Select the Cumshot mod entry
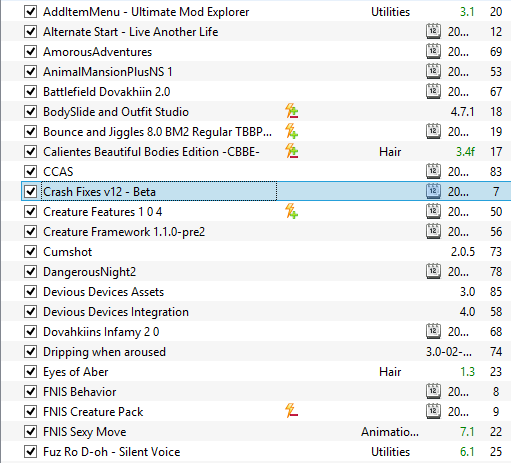Image resolution: width=511 pixels, height=463 pixels. [x=68, y=252]
